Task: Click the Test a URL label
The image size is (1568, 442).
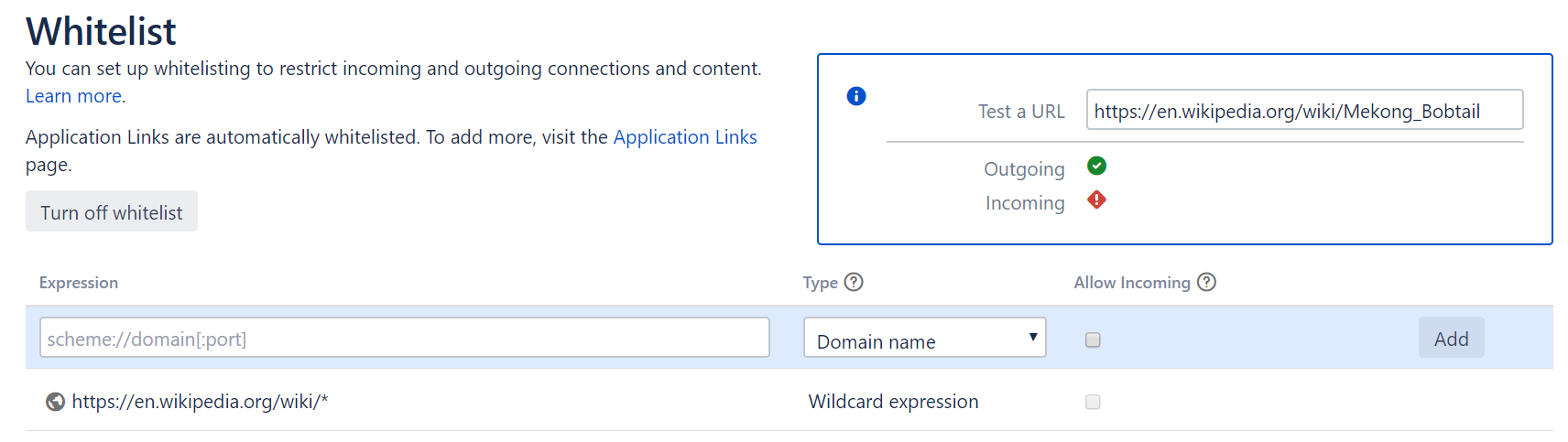Action: click(1020, 112)
